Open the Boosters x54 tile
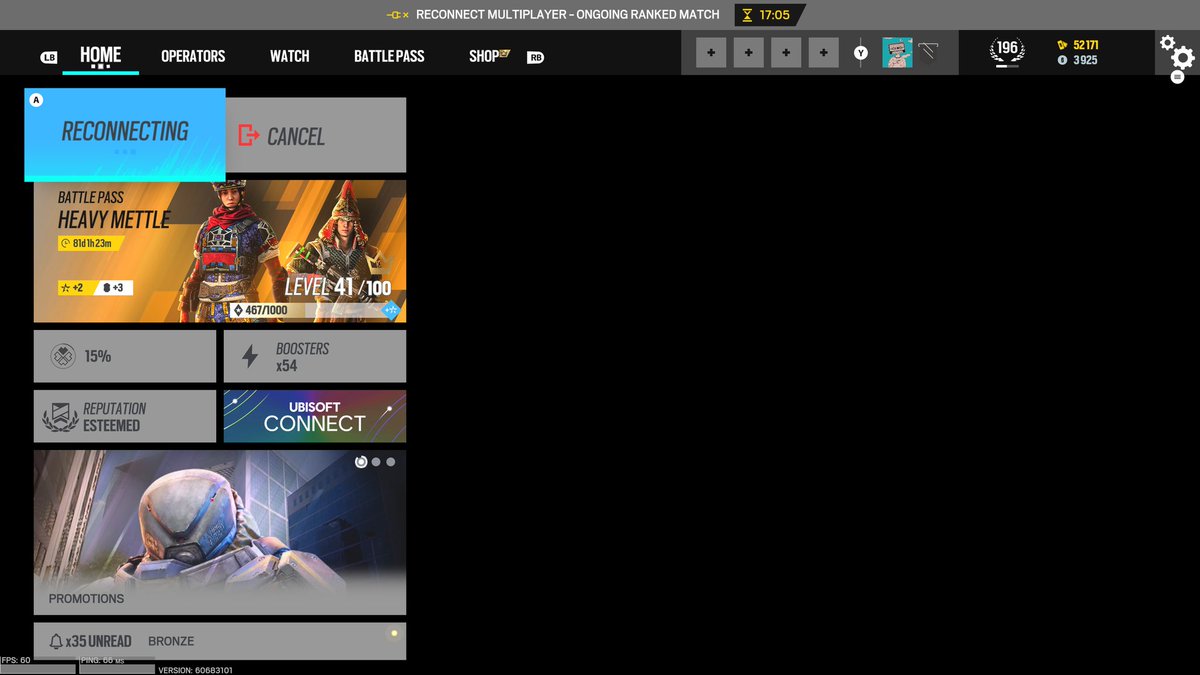 coord(315,356)
